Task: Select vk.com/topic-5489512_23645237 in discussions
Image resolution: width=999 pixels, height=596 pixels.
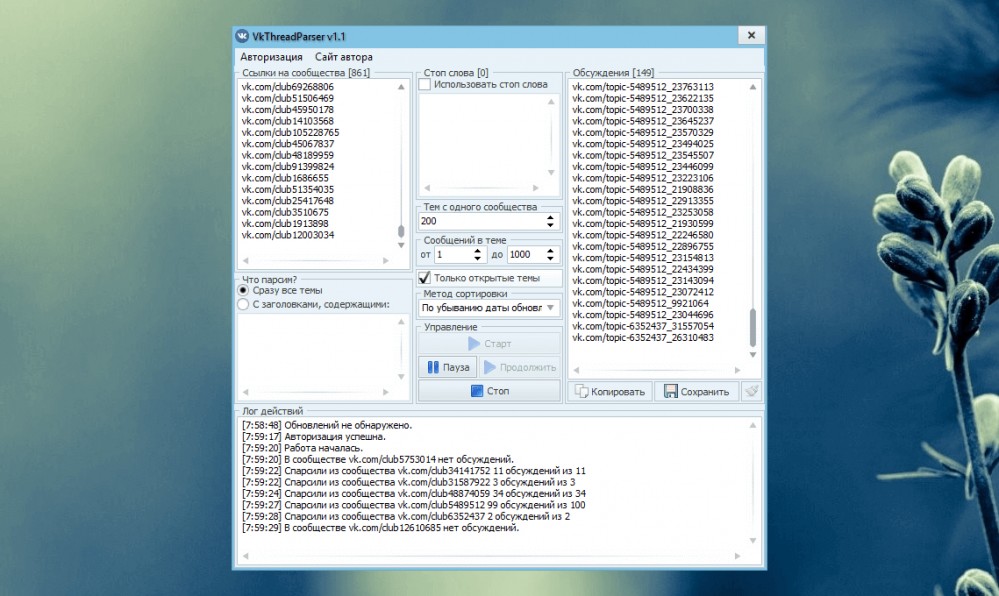Action: [x=643, y=121]
